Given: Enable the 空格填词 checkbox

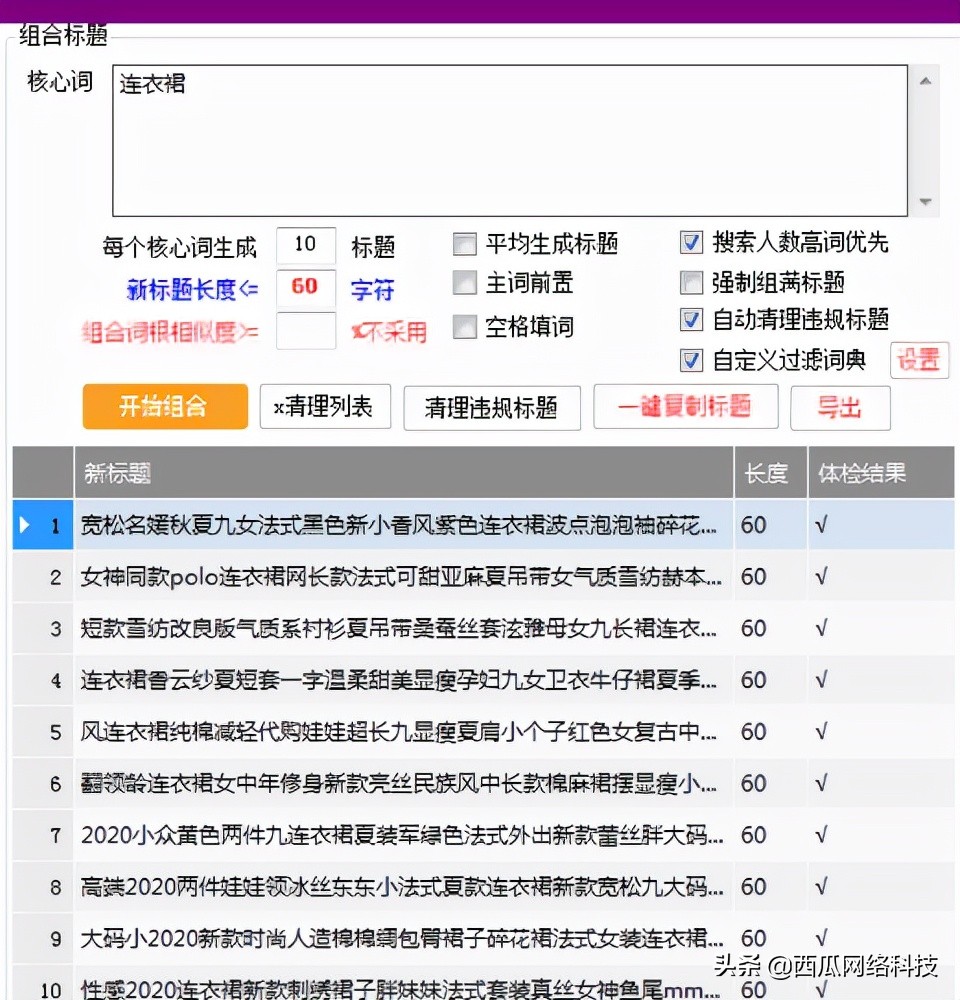Looking at the screenshot, I should (x=464, y=327).
